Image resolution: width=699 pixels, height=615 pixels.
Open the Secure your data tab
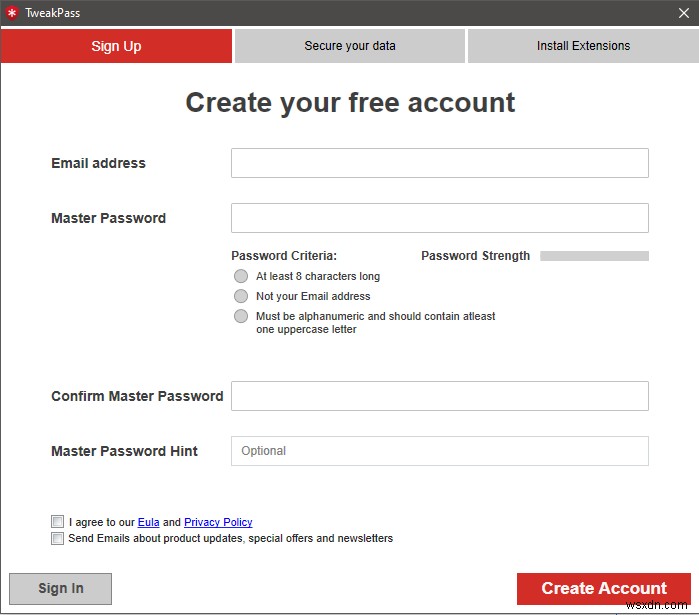pos(350,46)
